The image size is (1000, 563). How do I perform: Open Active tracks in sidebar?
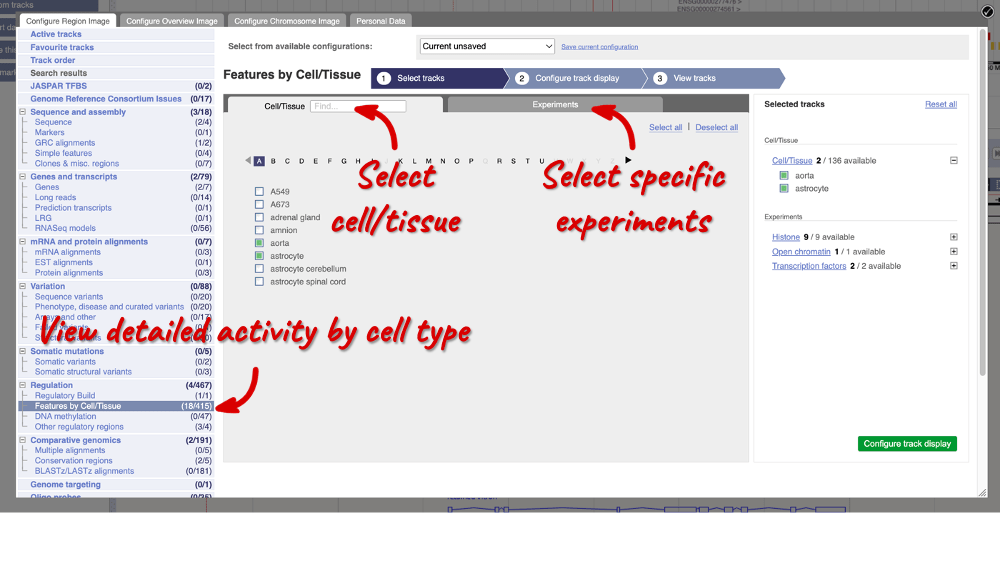55,34
